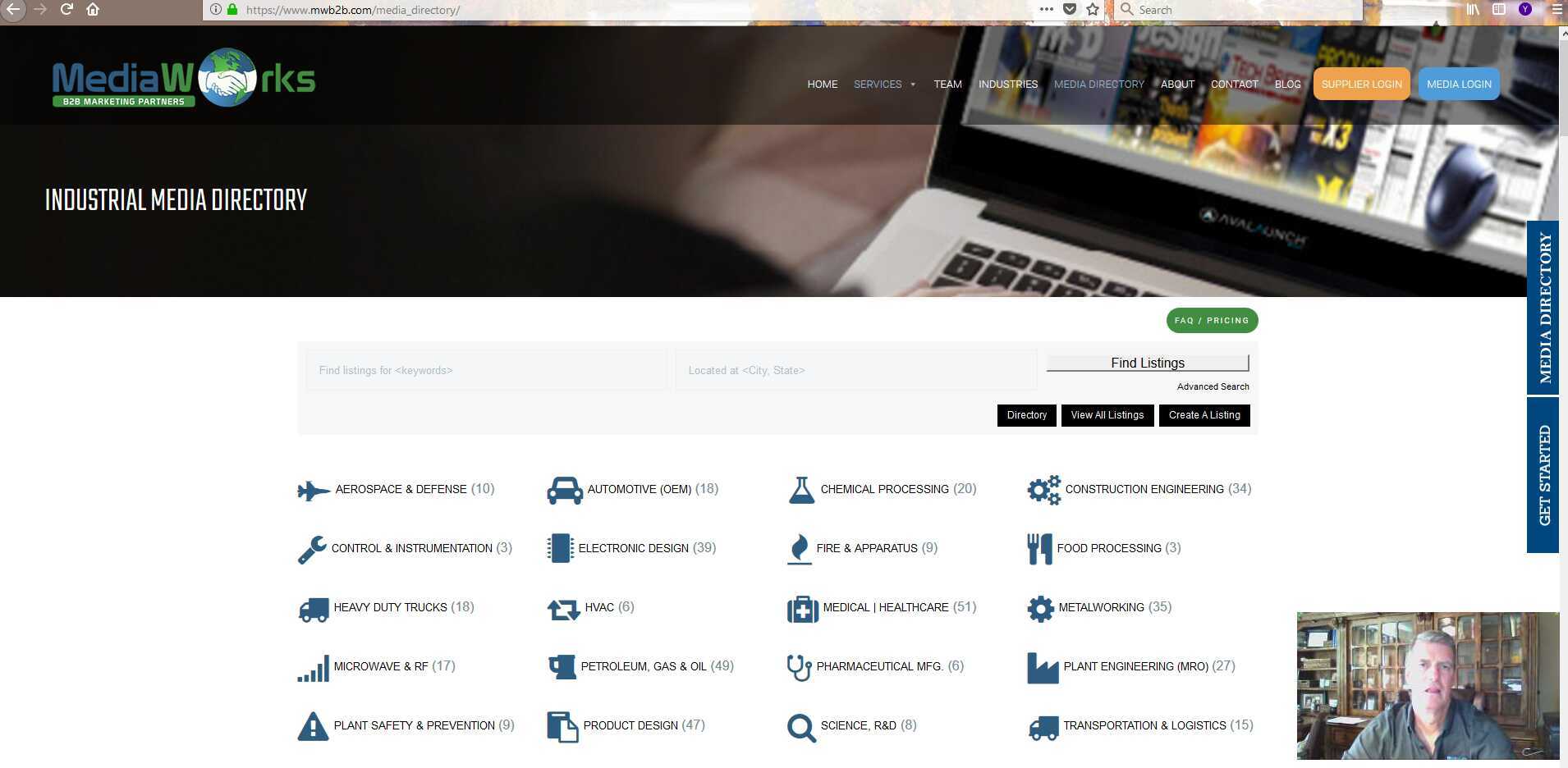Open the Home nav item
The image size is (1568, 768).
click(x=823, y=85)
